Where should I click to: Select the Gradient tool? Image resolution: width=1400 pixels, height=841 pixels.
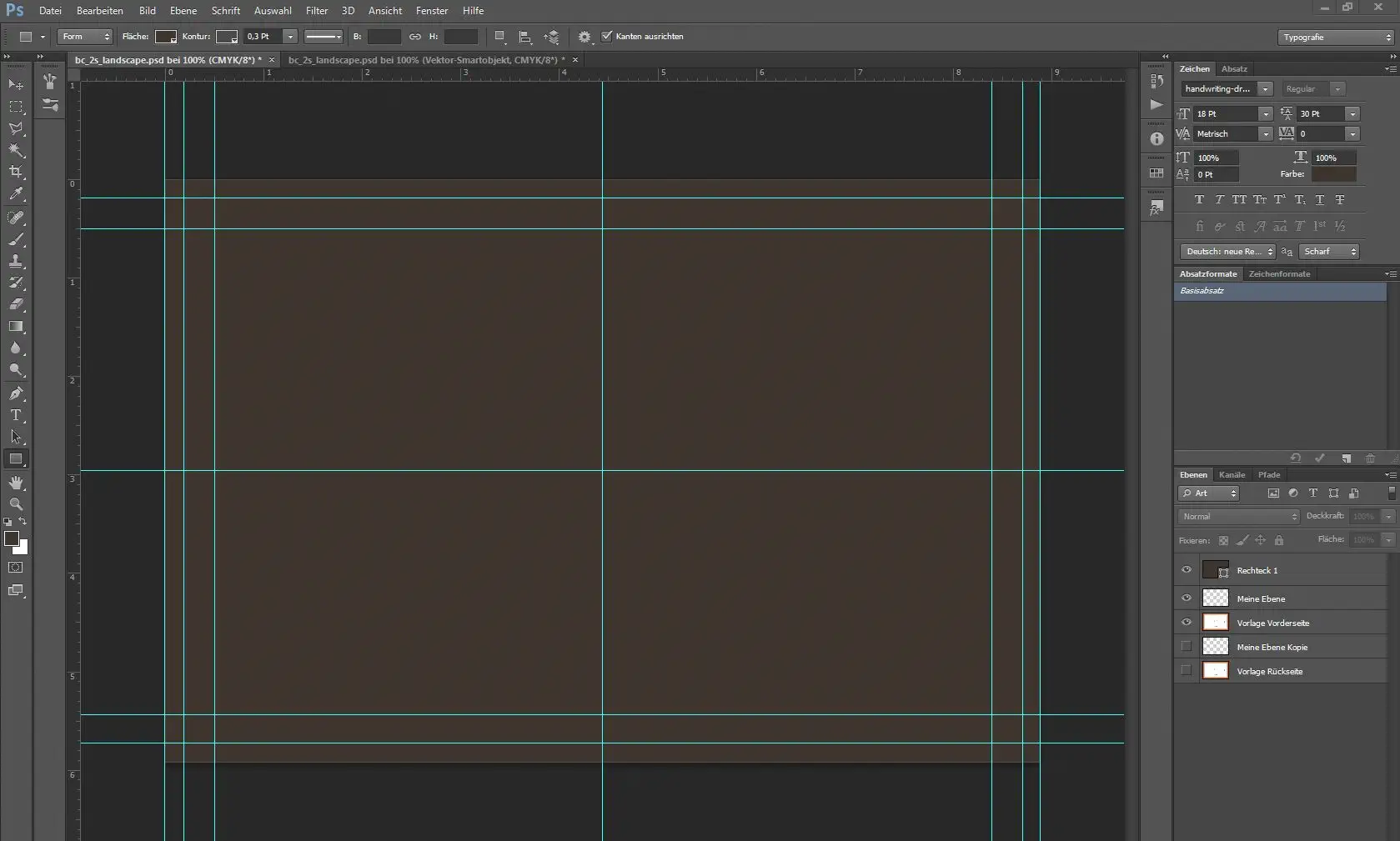click(16, 327)
